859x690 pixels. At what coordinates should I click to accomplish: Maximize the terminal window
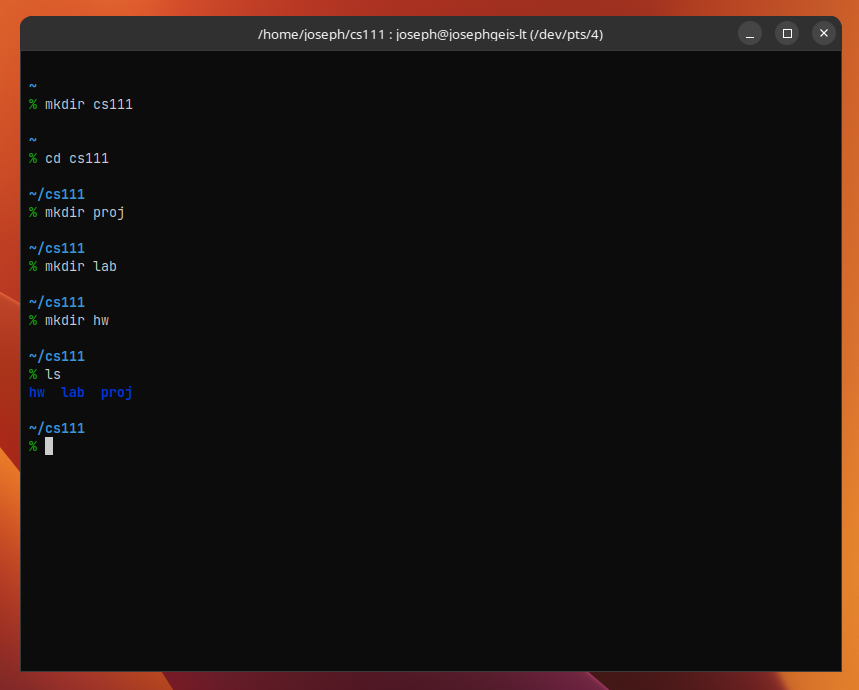787,33
